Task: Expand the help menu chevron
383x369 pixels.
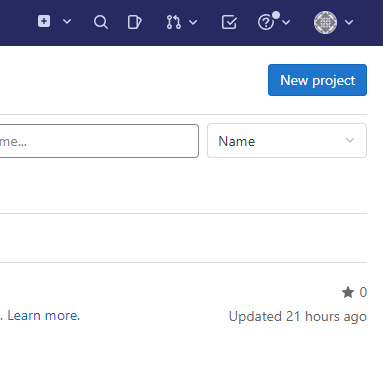Action: pyautogui.click(x=286, y=22)
